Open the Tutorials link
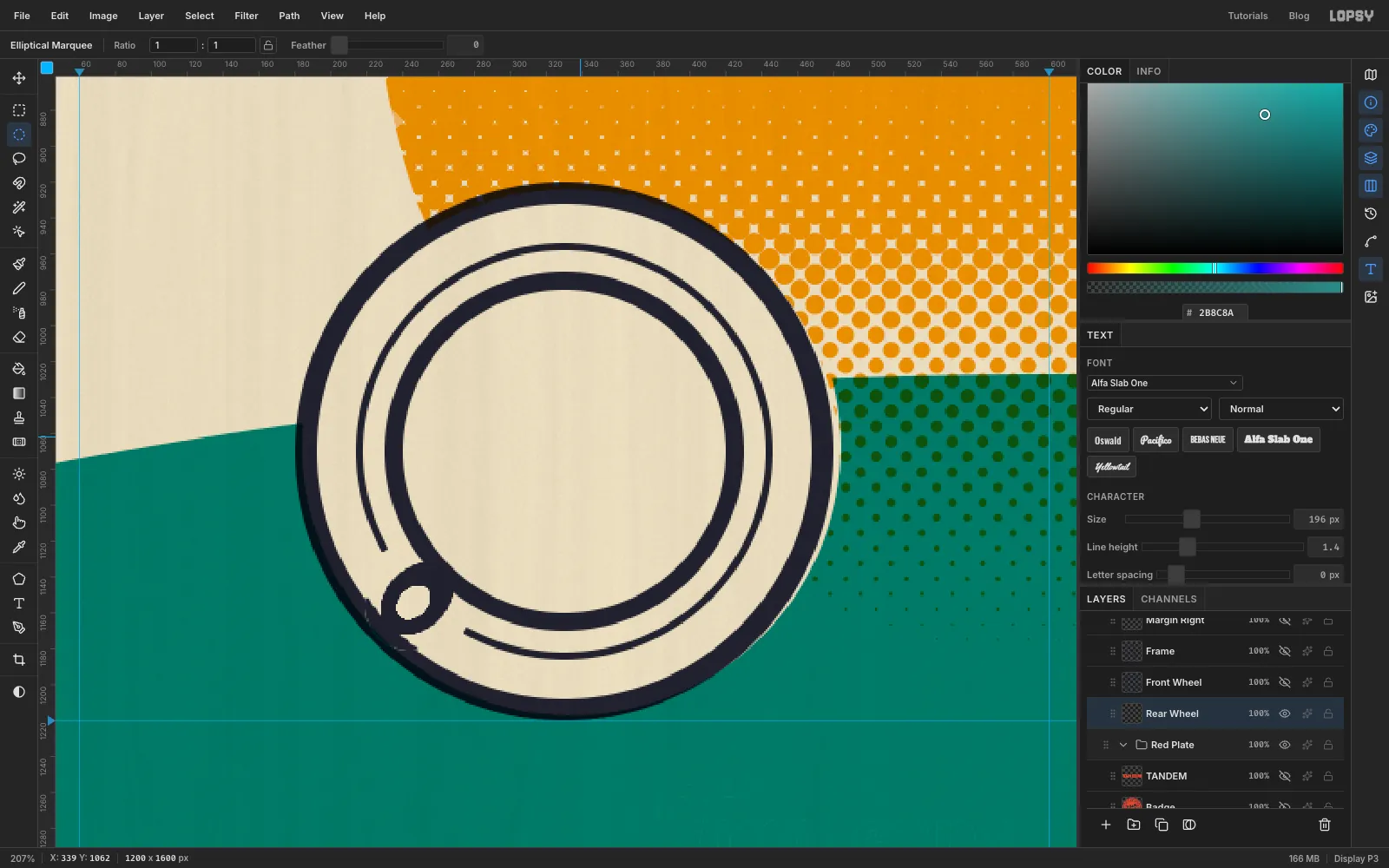1389x868 pixels. click(x=1247, y=16)
